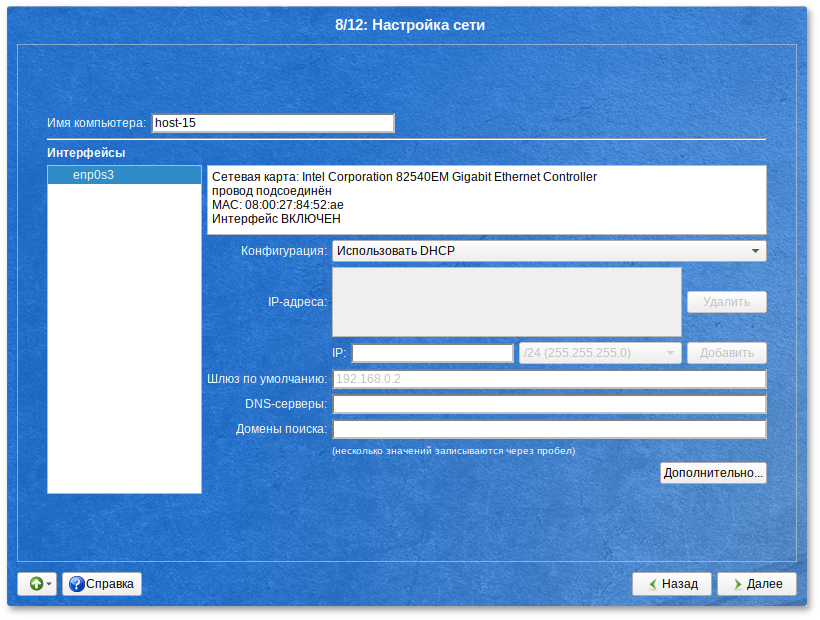Screen dimensions: 820x620
Task: Click Интерфейс ВКЛЮЧЕН status text
Action: point(276,219)
